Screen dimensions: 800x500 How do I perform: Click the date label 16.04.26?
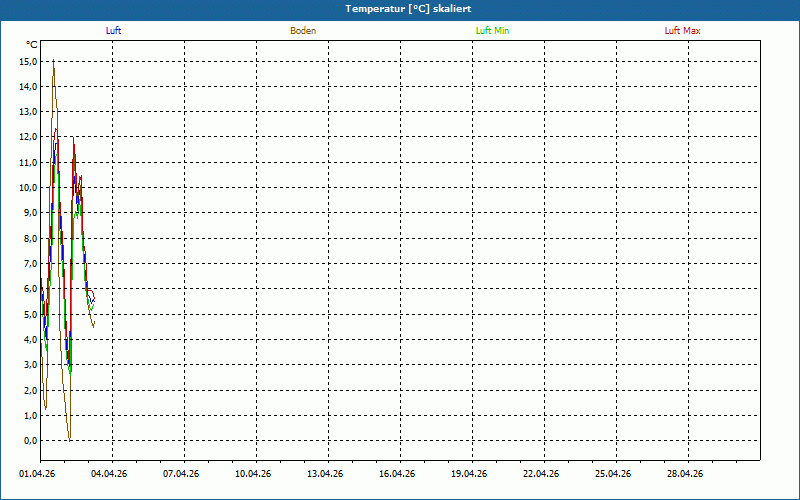point(397,474)
